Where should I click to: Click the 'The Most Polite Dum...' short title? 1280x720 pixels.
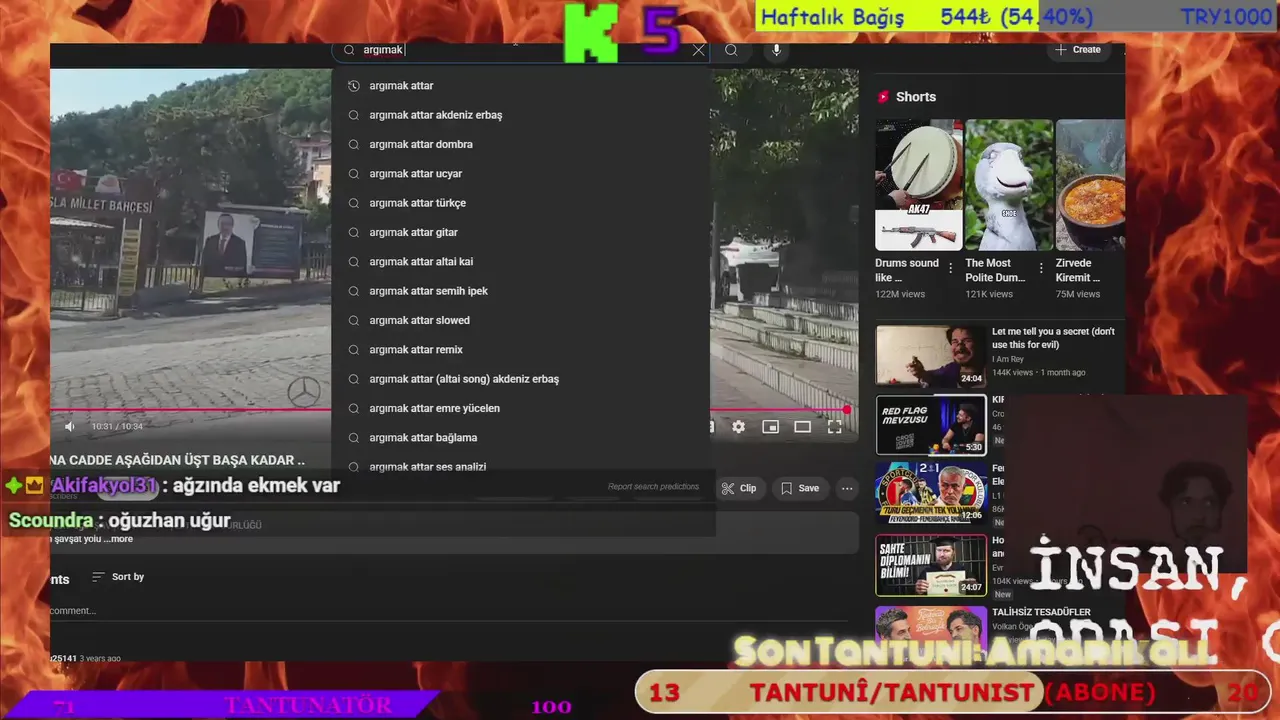point(996,270)
